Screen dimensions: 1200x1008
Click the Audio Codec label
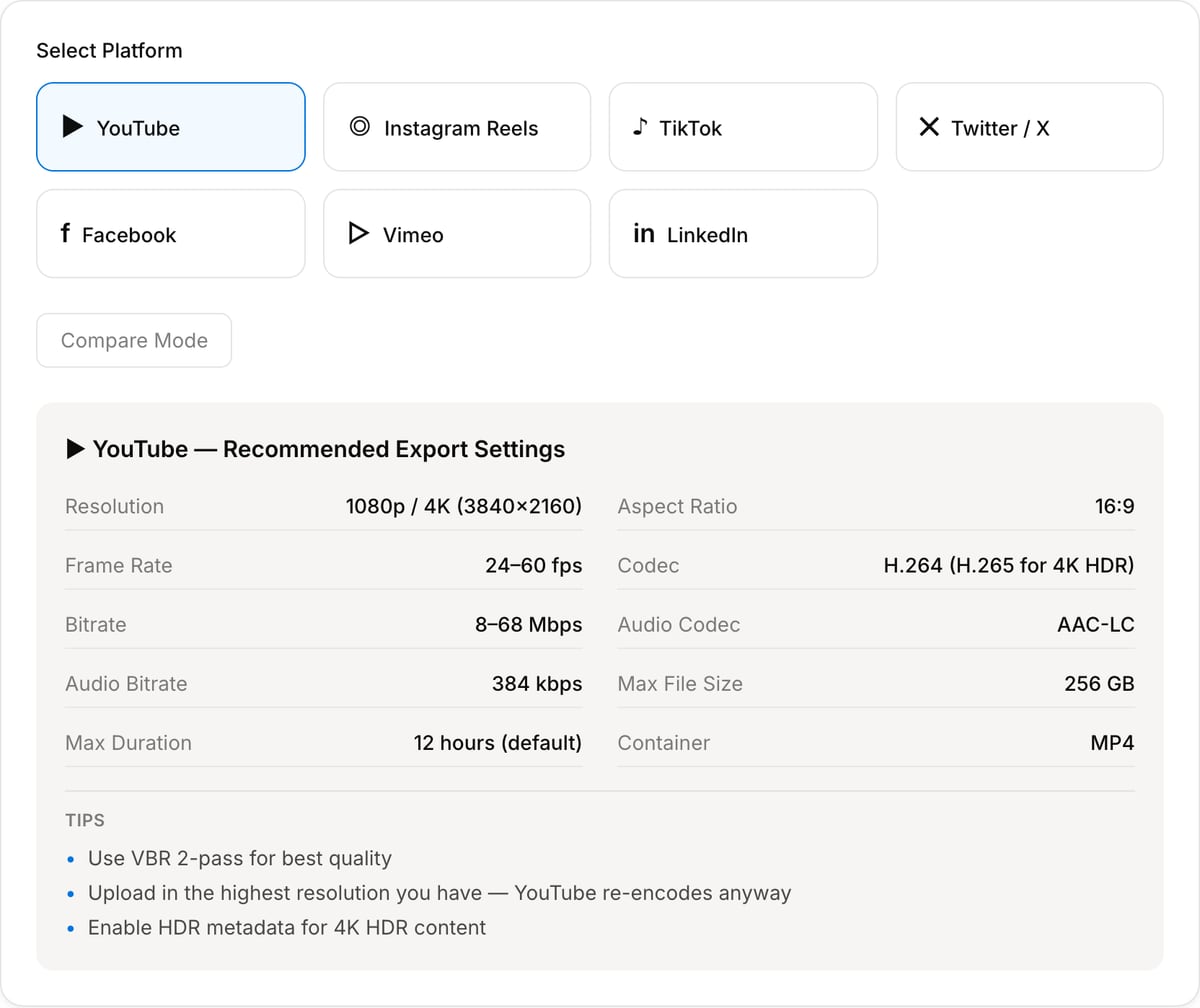pyautogui.click(x=679, y=624)
